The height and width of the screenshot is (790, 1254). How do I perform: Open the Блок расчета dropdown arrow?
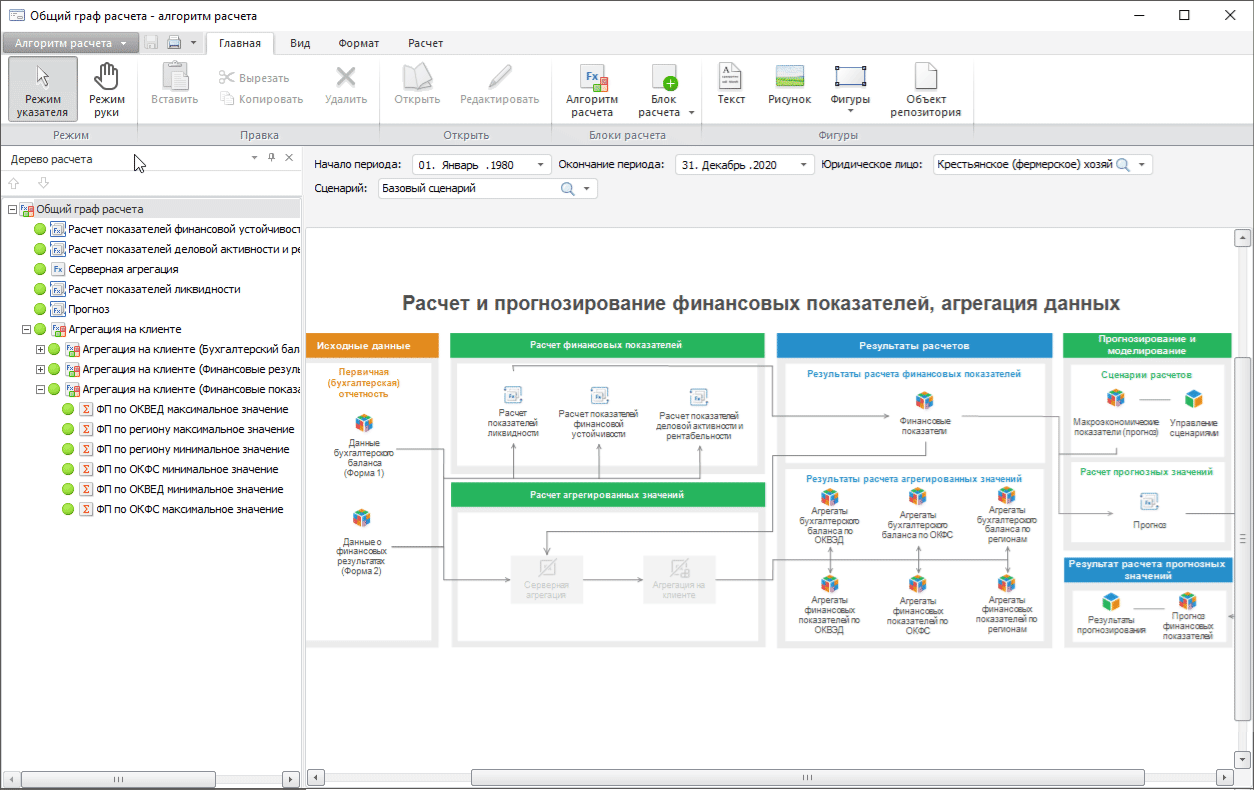[691, 113]
